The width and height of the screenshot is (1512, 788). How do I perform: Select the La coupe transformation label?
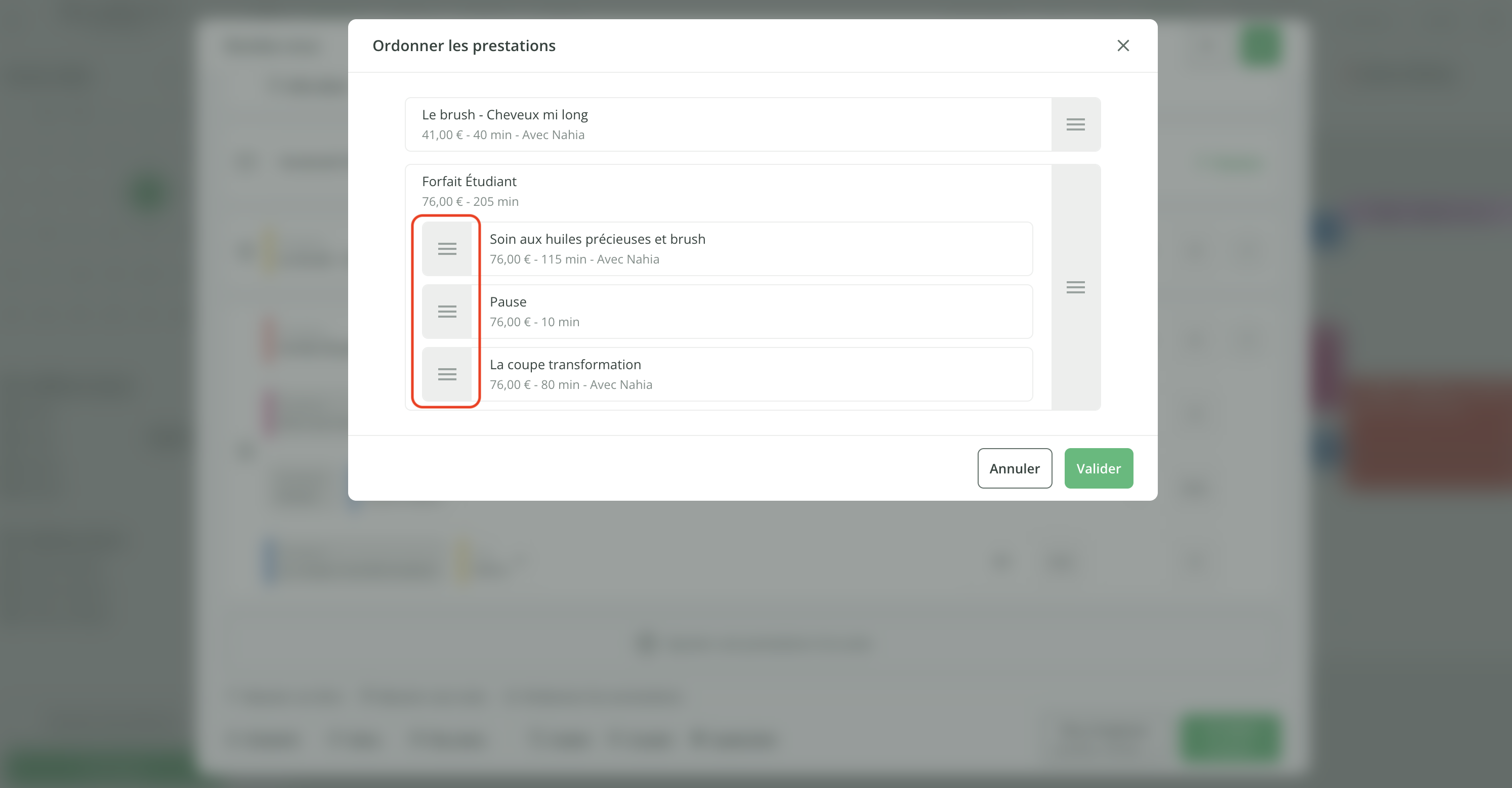(565, 365)
